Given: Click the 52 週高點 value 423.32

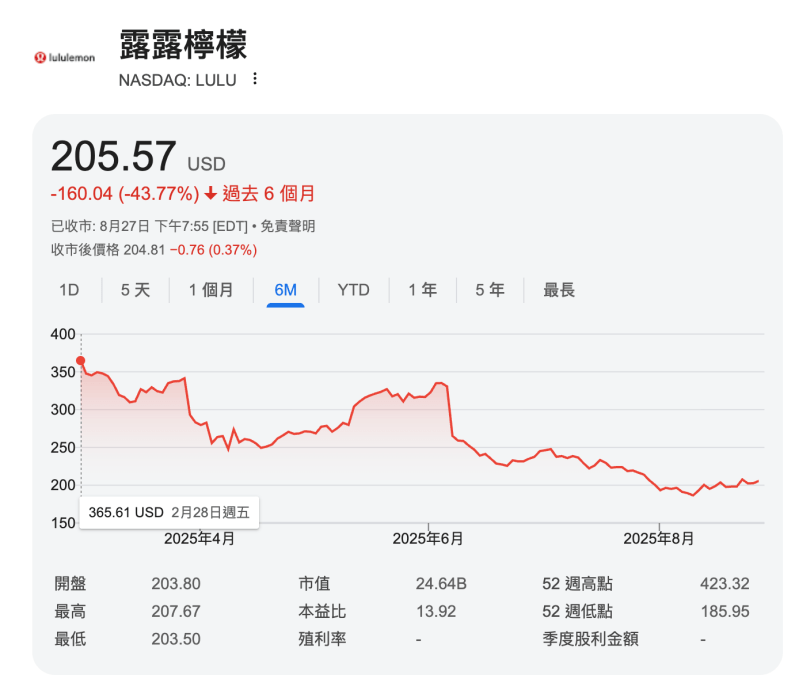Looking at the screenshot, I should (725, 584).
